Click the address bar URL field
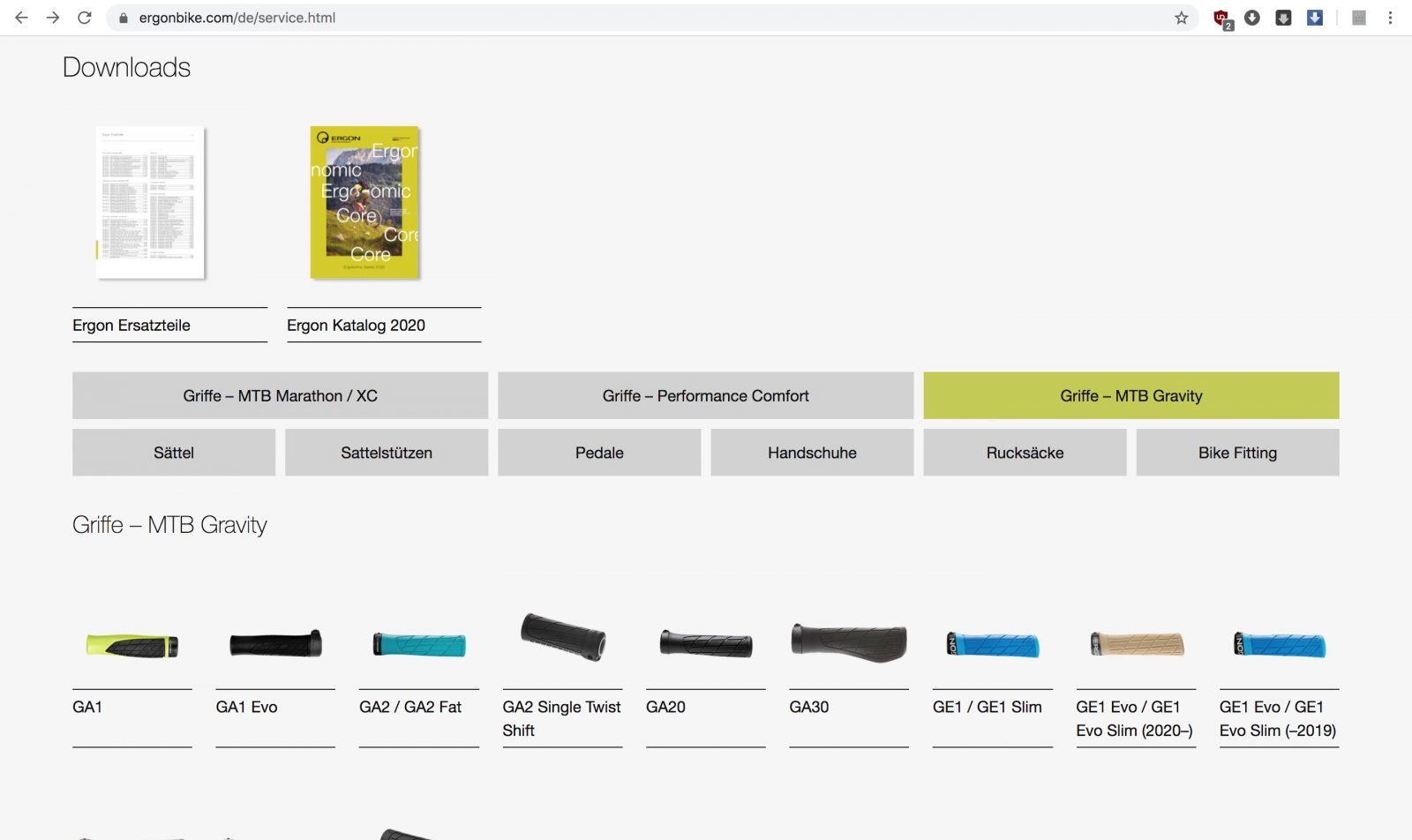 tap(618, 18)
